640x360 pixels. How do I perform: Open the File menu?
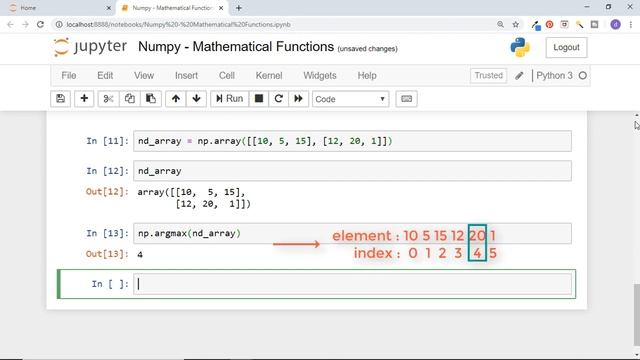click(x=69, y=76)
